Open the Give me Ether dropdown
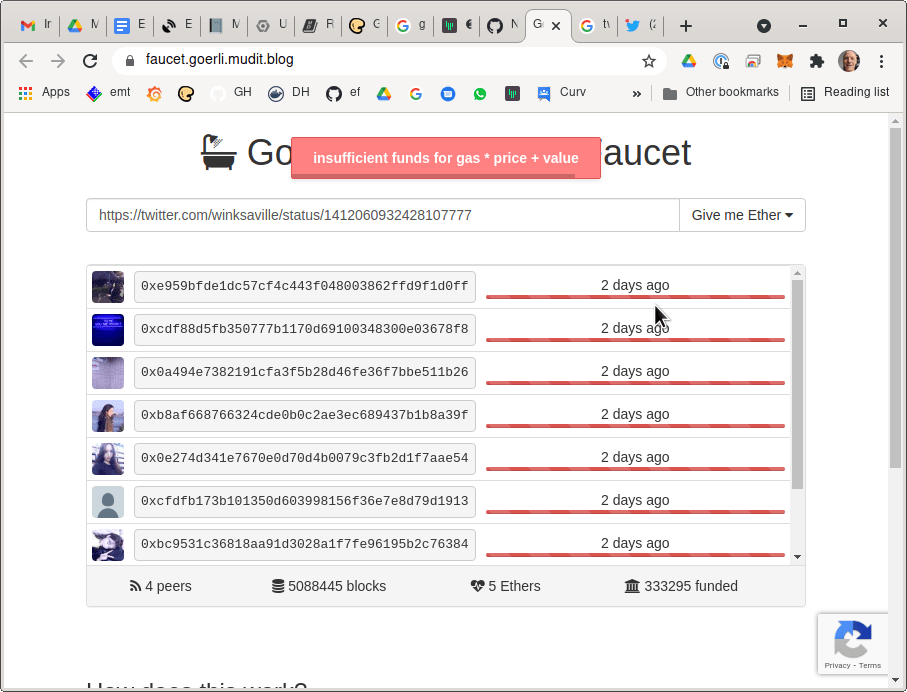The image size is (907, 692). 742,215
